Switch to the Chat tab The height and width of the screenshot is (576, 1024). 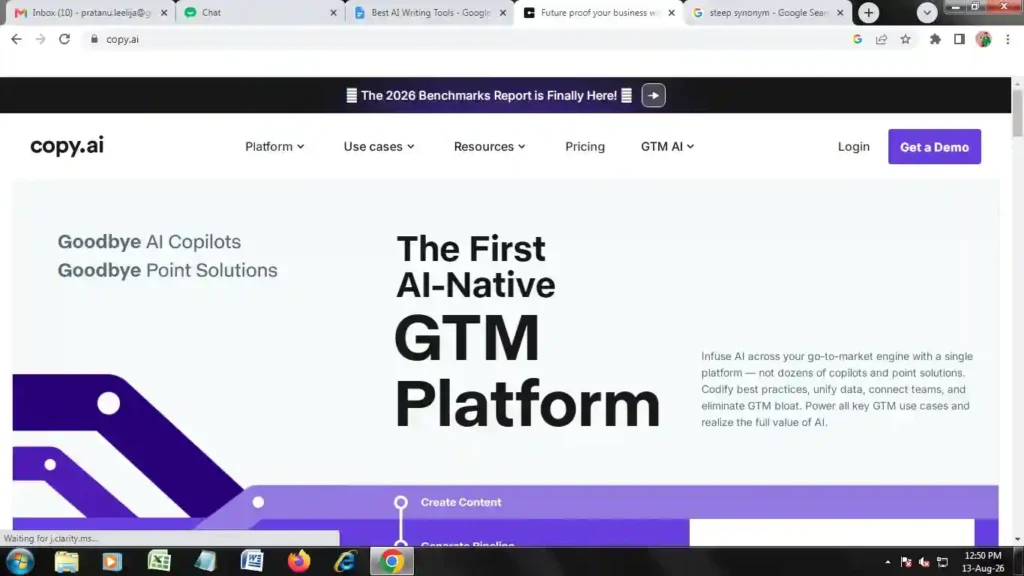[261, 12]
